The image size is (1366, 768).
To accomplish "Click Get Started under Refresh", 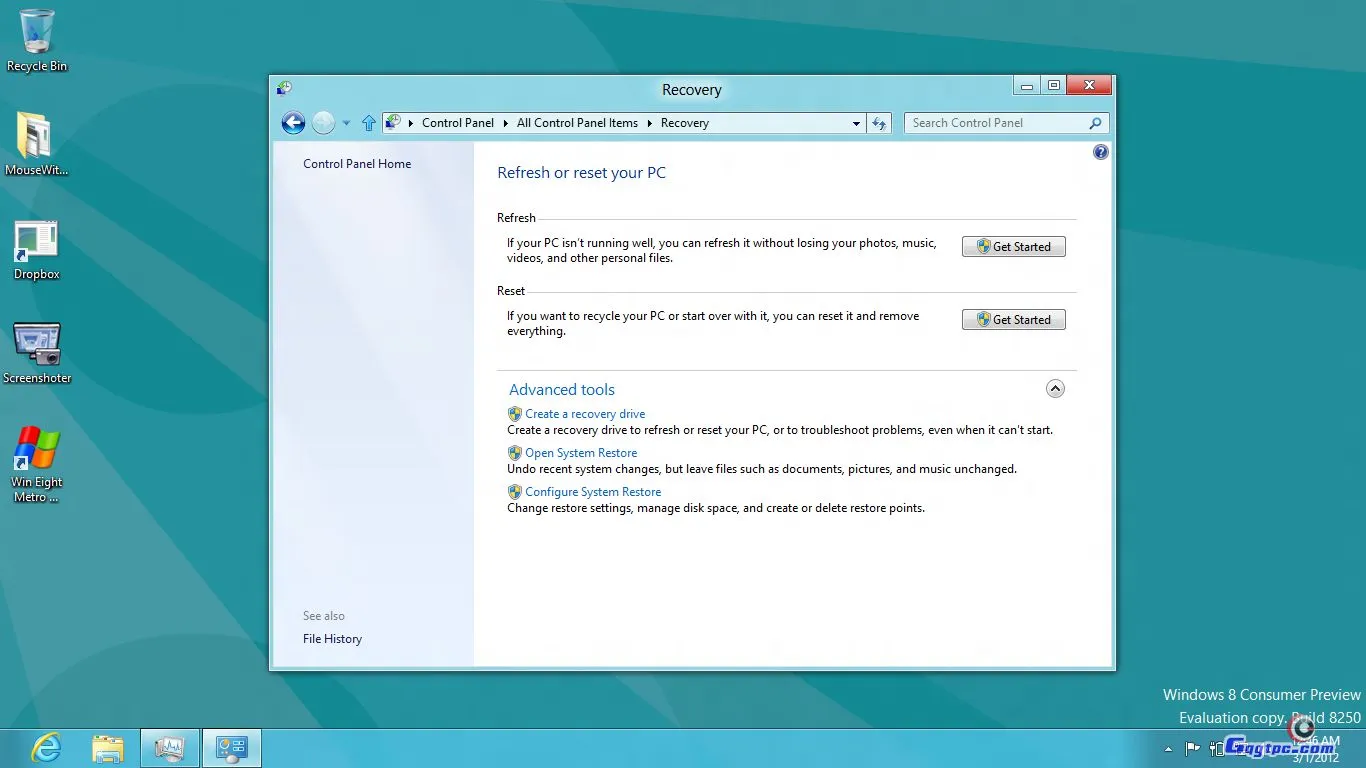I will tap(1013, 247).
